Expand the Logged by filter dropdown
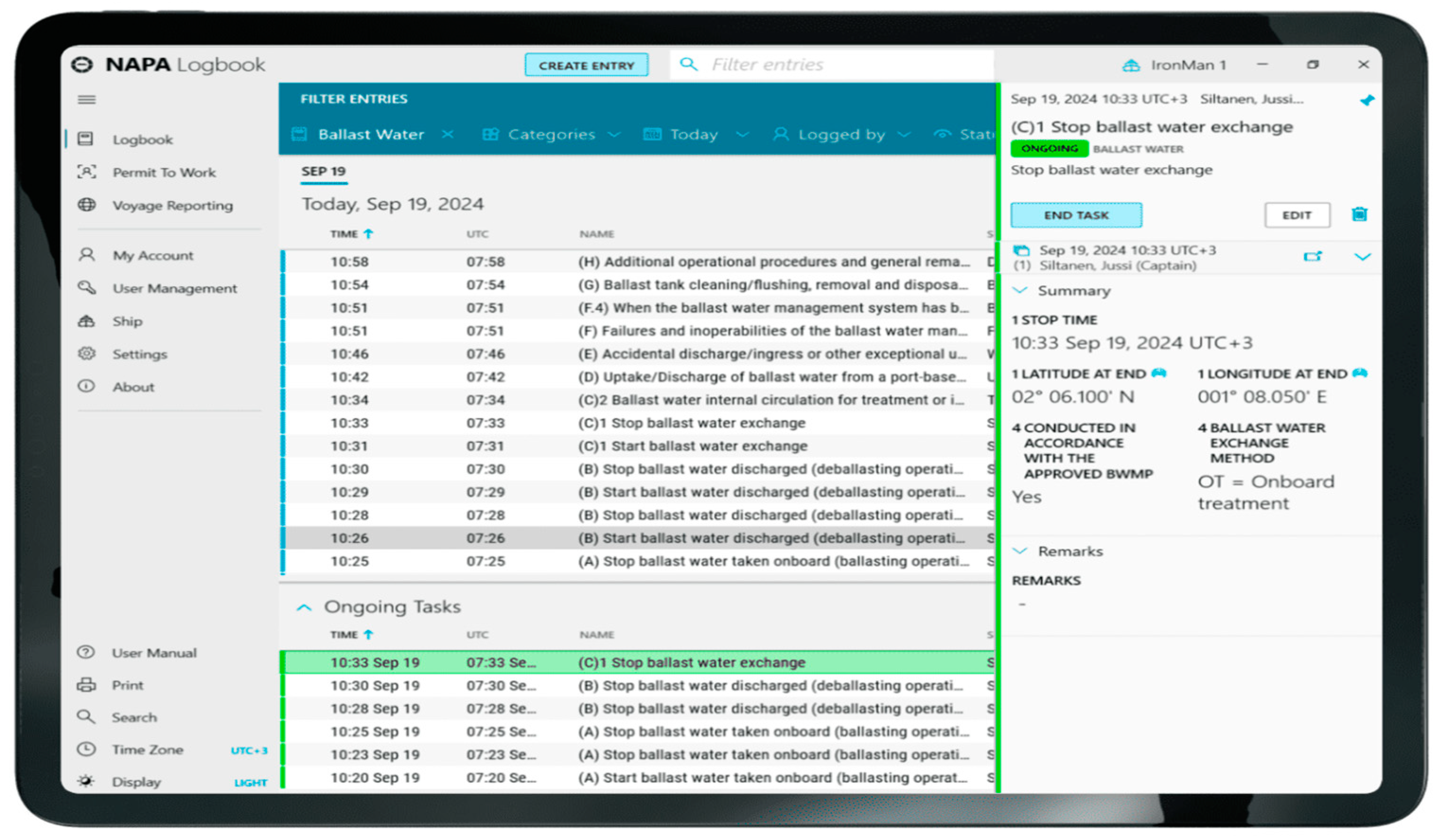1438x840 pixels. point(841,135)
